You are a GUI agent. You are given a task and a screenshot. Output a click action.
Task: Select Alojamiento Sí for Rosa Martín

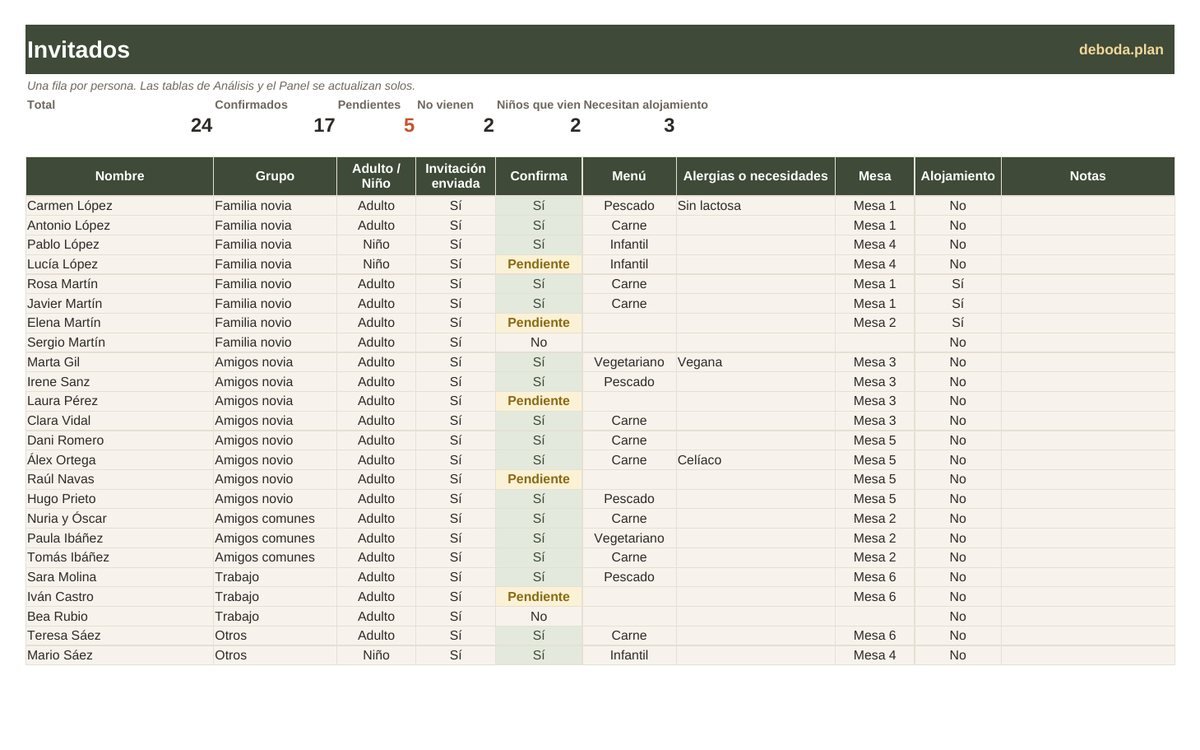coord(958,284)
